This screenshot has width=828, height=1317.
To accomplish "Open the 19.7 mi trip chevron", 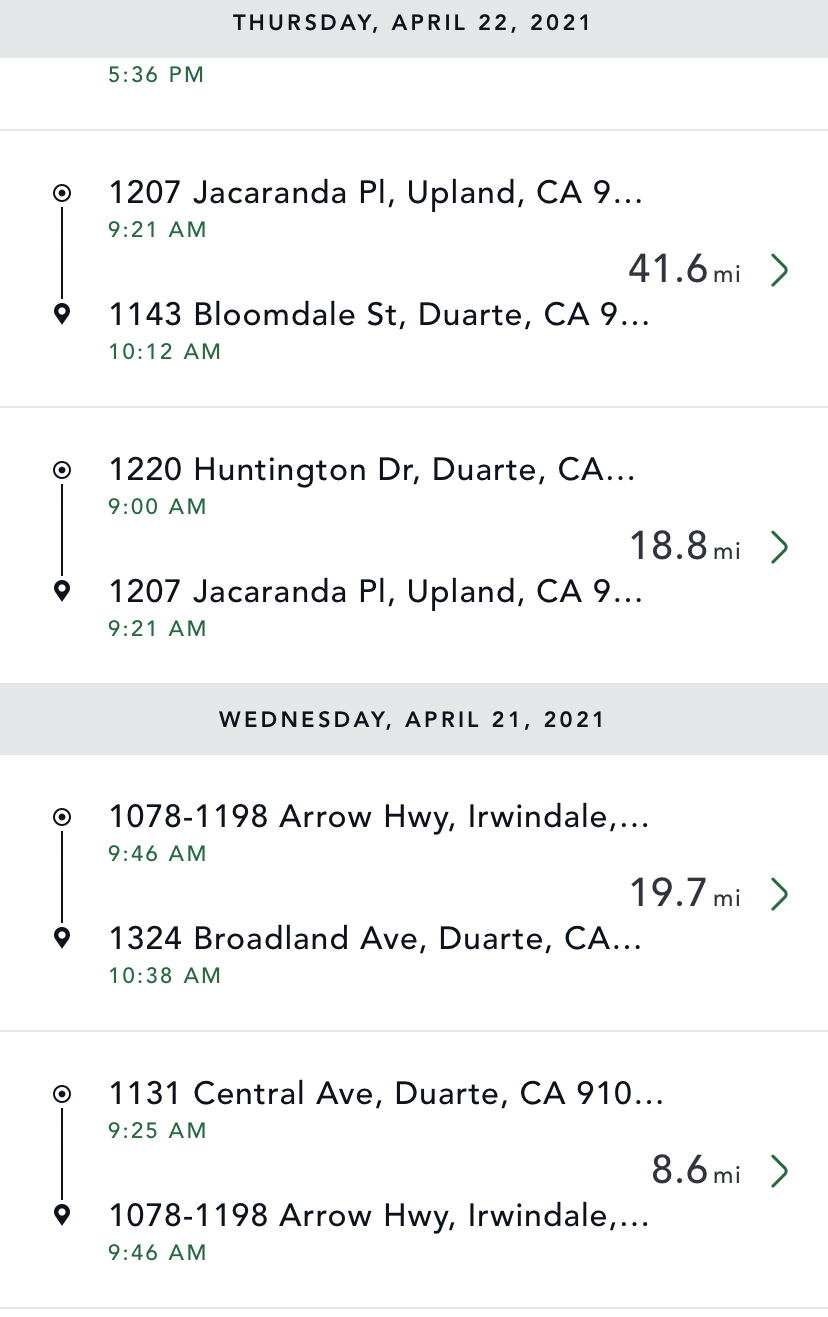I will (x=780, y=894).
